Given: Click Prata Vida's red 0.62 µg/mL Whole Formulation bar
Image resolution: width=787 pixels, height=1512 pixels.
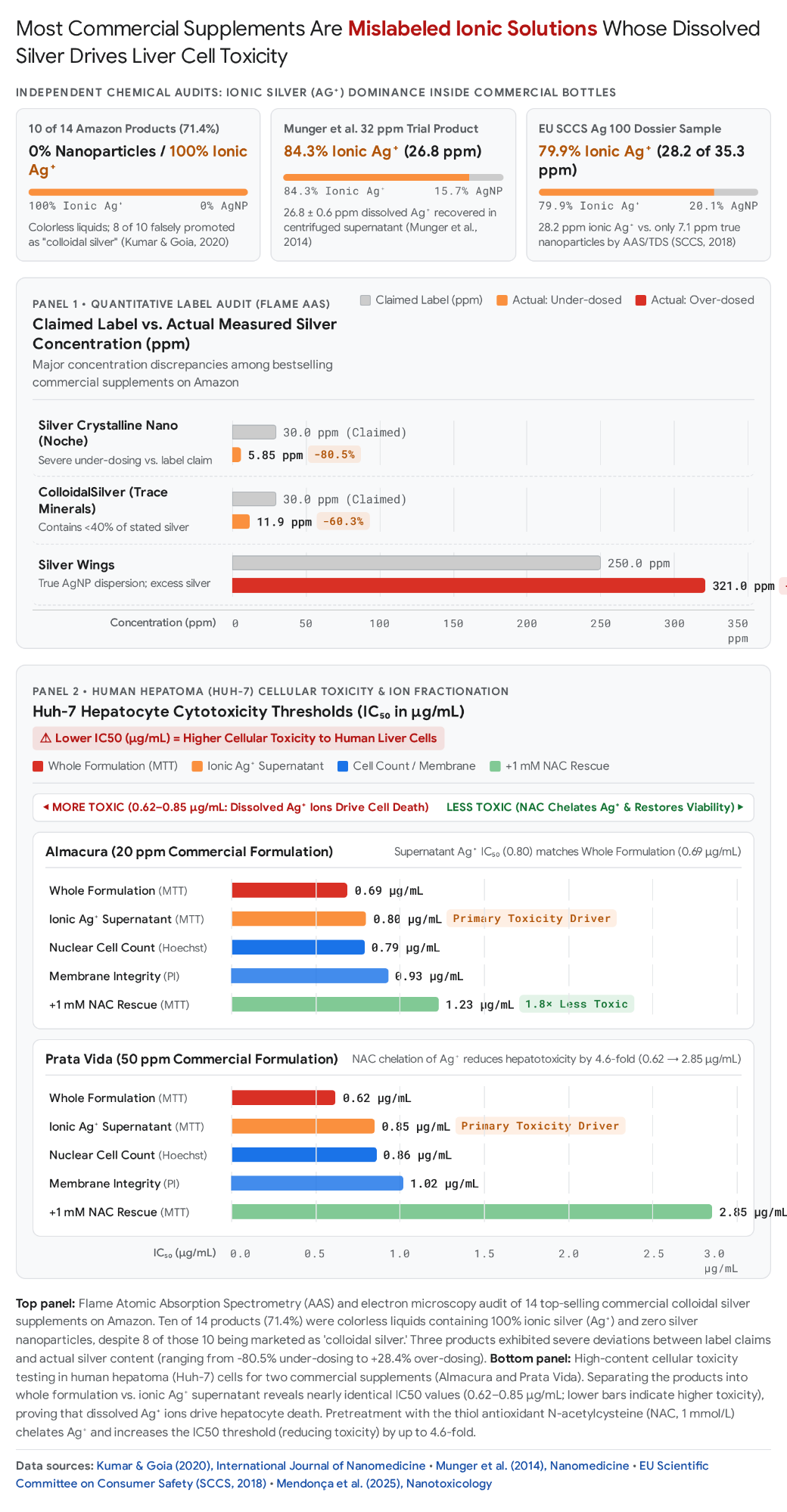Looking at the screenshot, I should coord(284,1098).
